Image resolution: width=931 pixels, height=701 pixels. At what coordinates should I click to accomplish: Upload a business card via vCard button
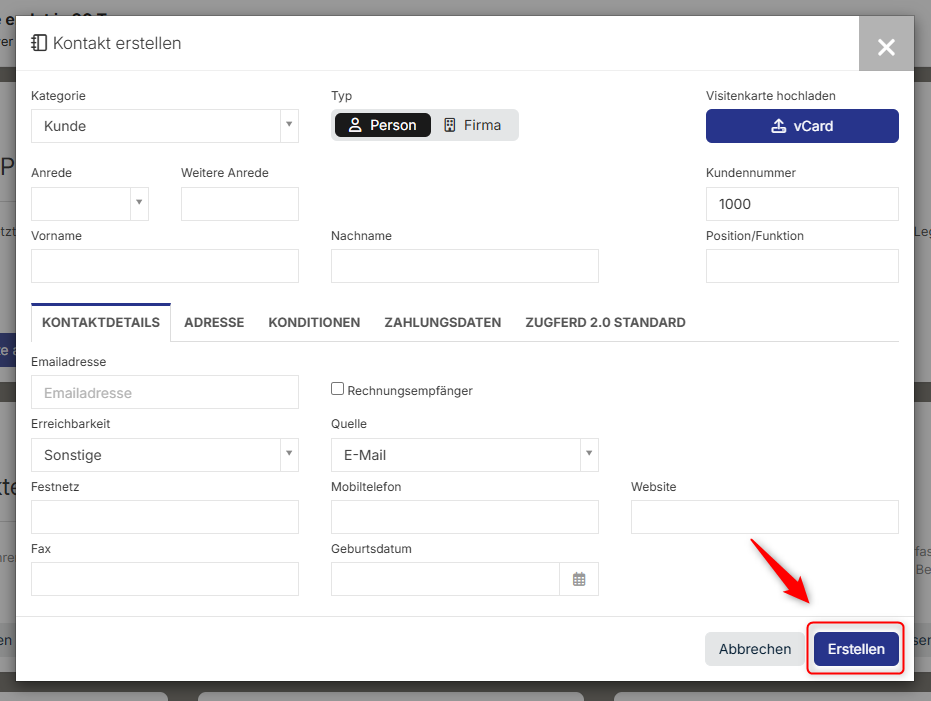[x=802, y=126]
